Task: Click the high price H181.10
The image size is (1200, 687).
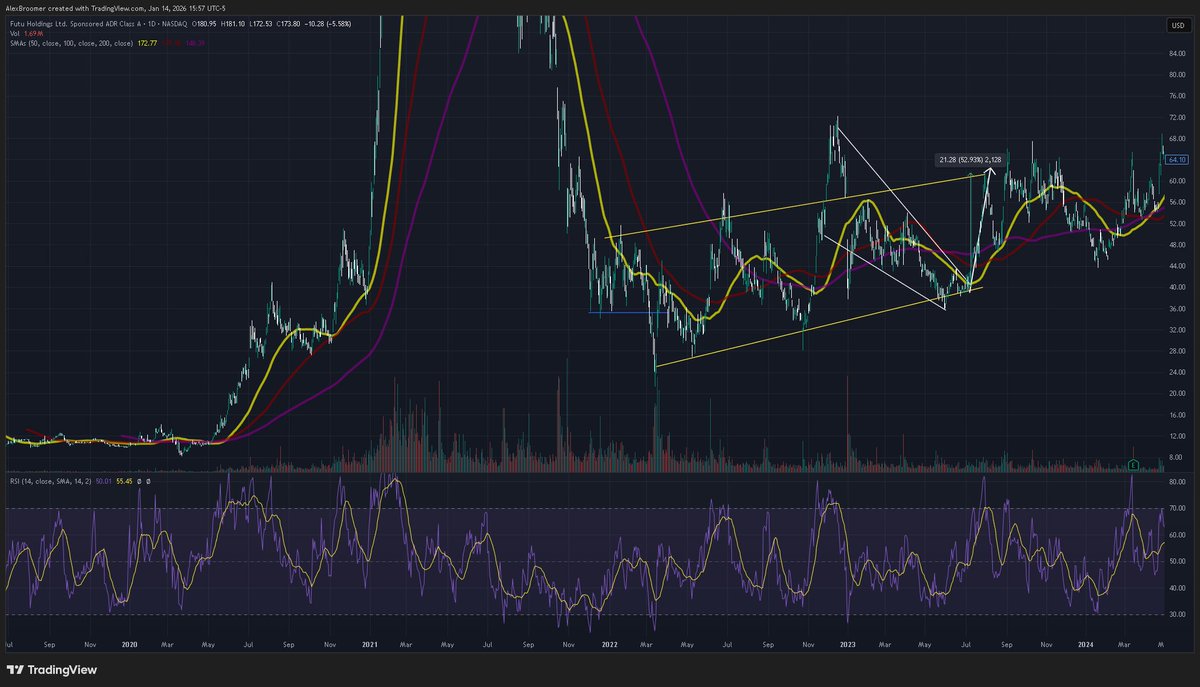Action: point(233,24)
